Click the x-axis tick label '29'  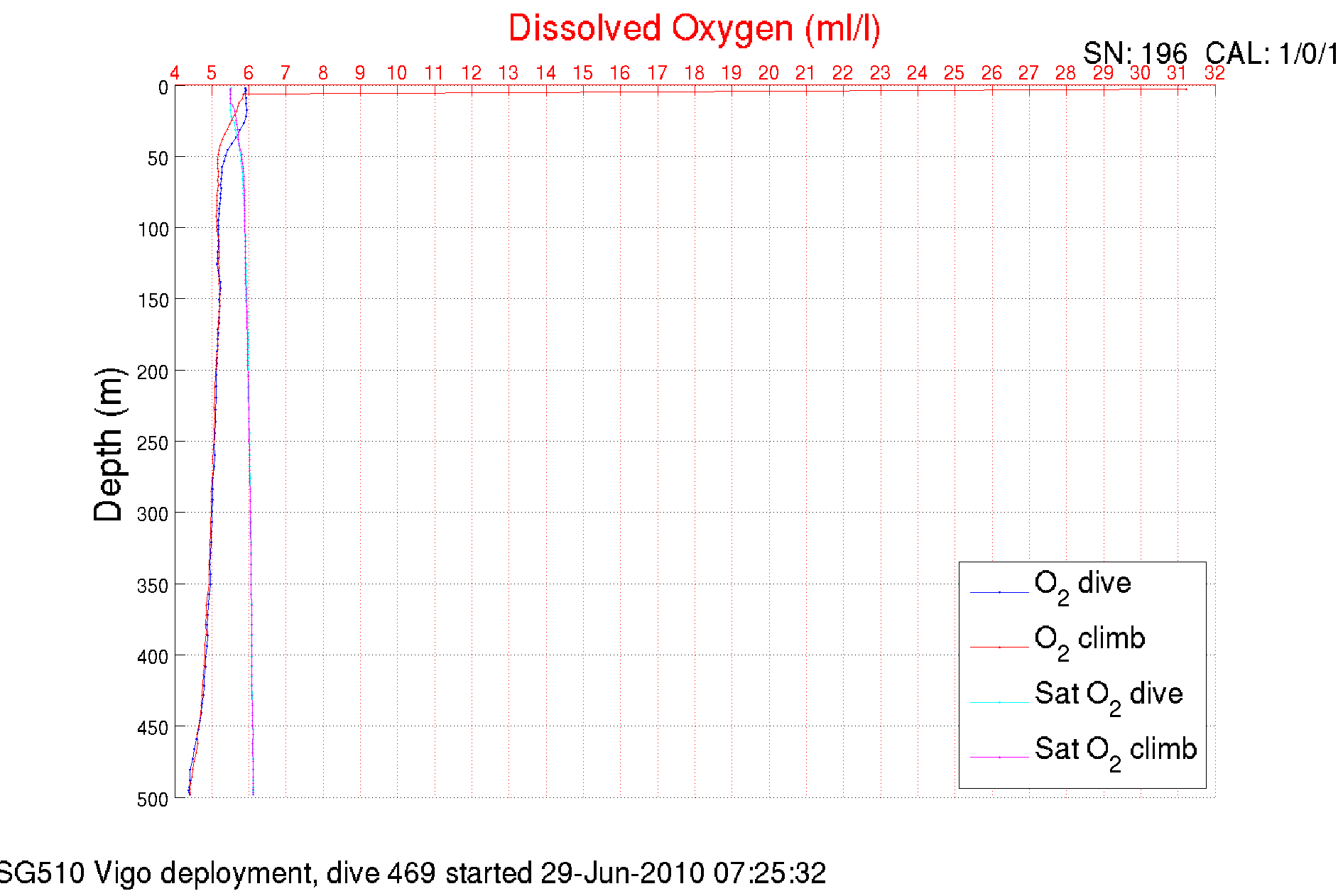click(1103, 73)
